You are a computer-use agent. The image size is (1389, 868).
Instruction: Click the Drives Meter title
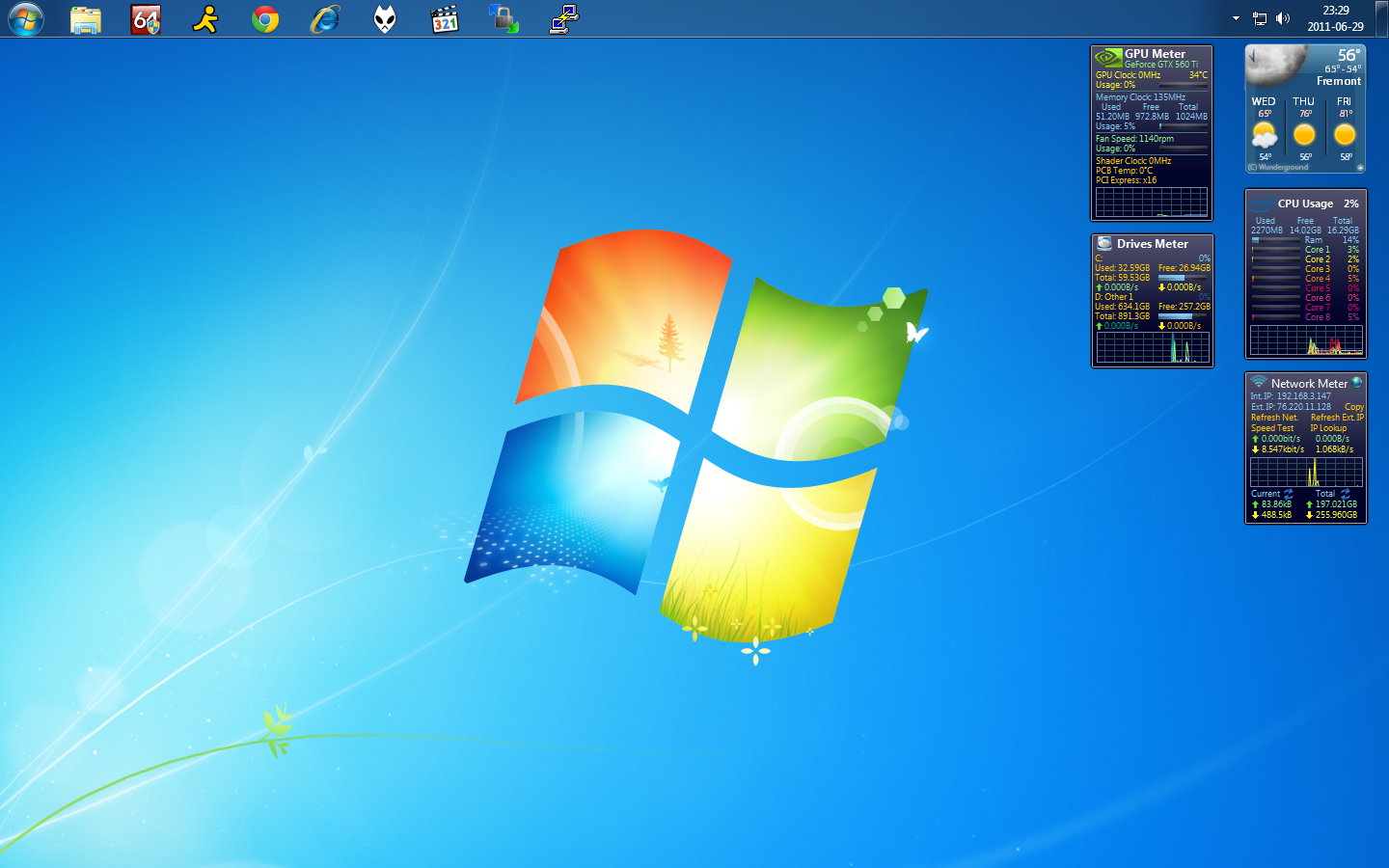coord(1153,244)
